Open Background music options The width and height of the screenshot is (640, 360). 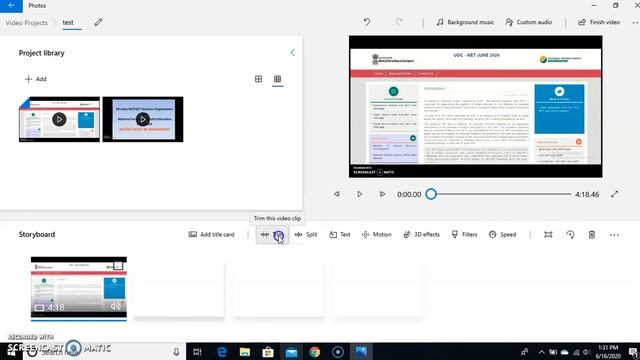pos(465,22)
